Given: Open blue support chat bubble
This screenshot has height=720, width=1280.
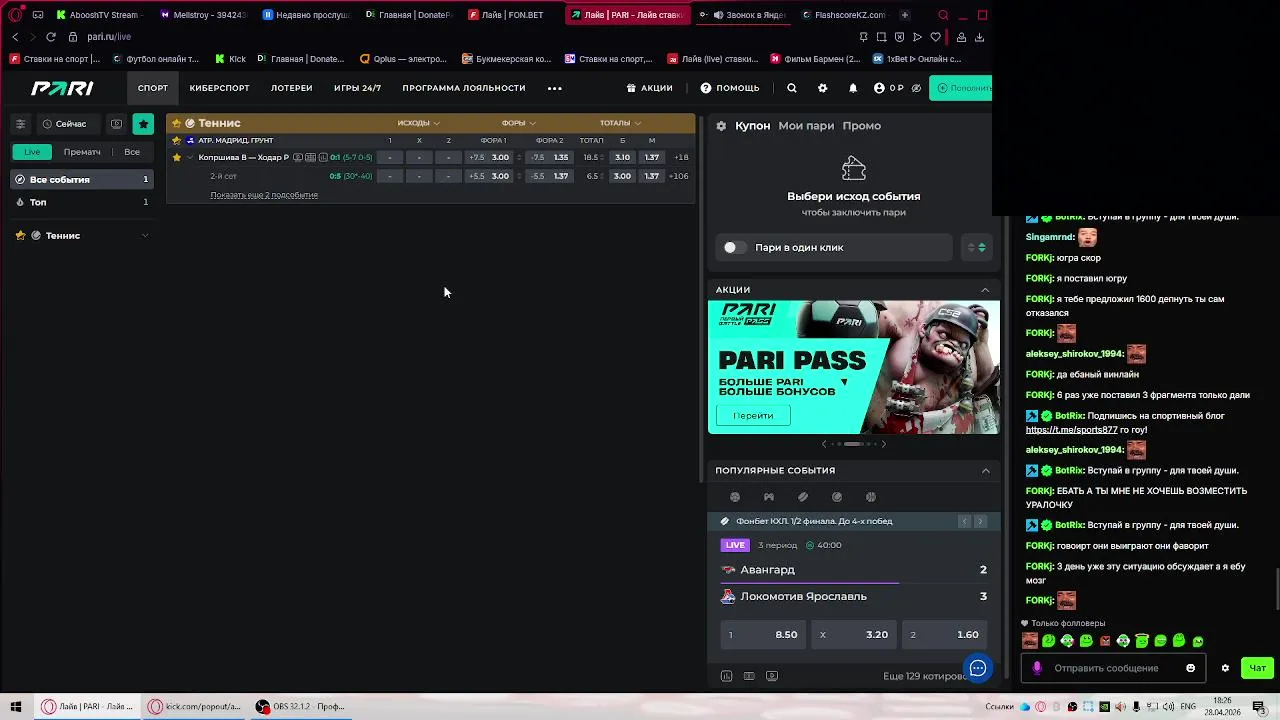Looking at the screenshot, I should [x=978, y=668].
